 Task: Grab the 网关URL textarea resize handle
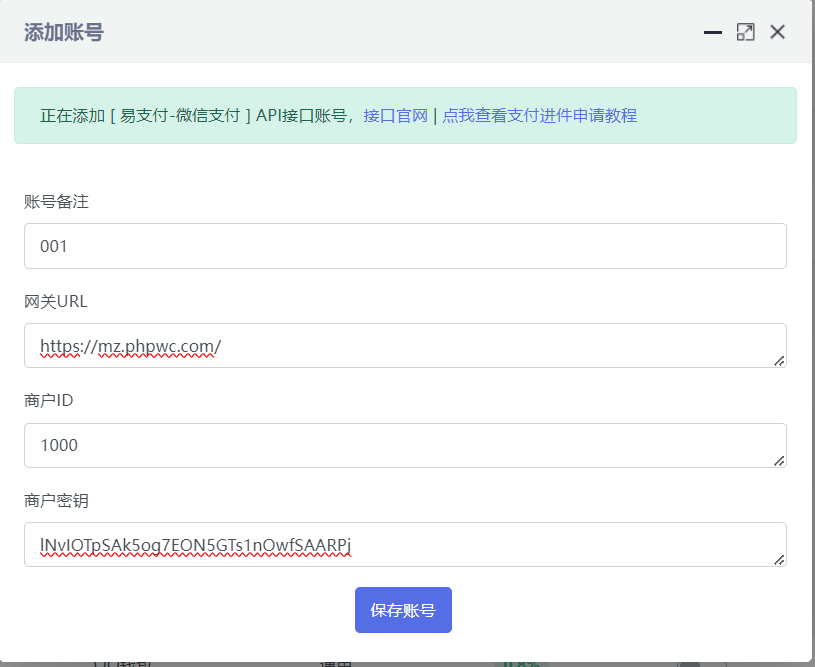(x=778, y=360)
